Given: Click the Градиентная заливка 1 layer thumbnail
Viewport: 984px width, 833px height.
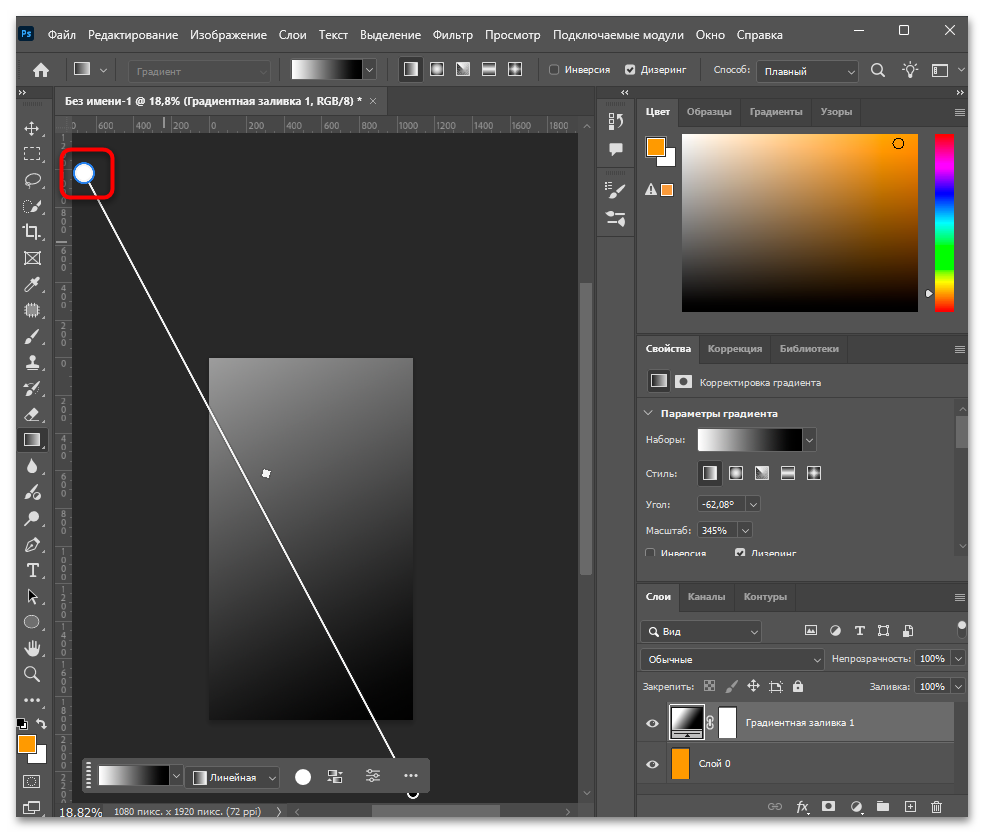Looking at the screenshot, I should click(x=687, y=723).
